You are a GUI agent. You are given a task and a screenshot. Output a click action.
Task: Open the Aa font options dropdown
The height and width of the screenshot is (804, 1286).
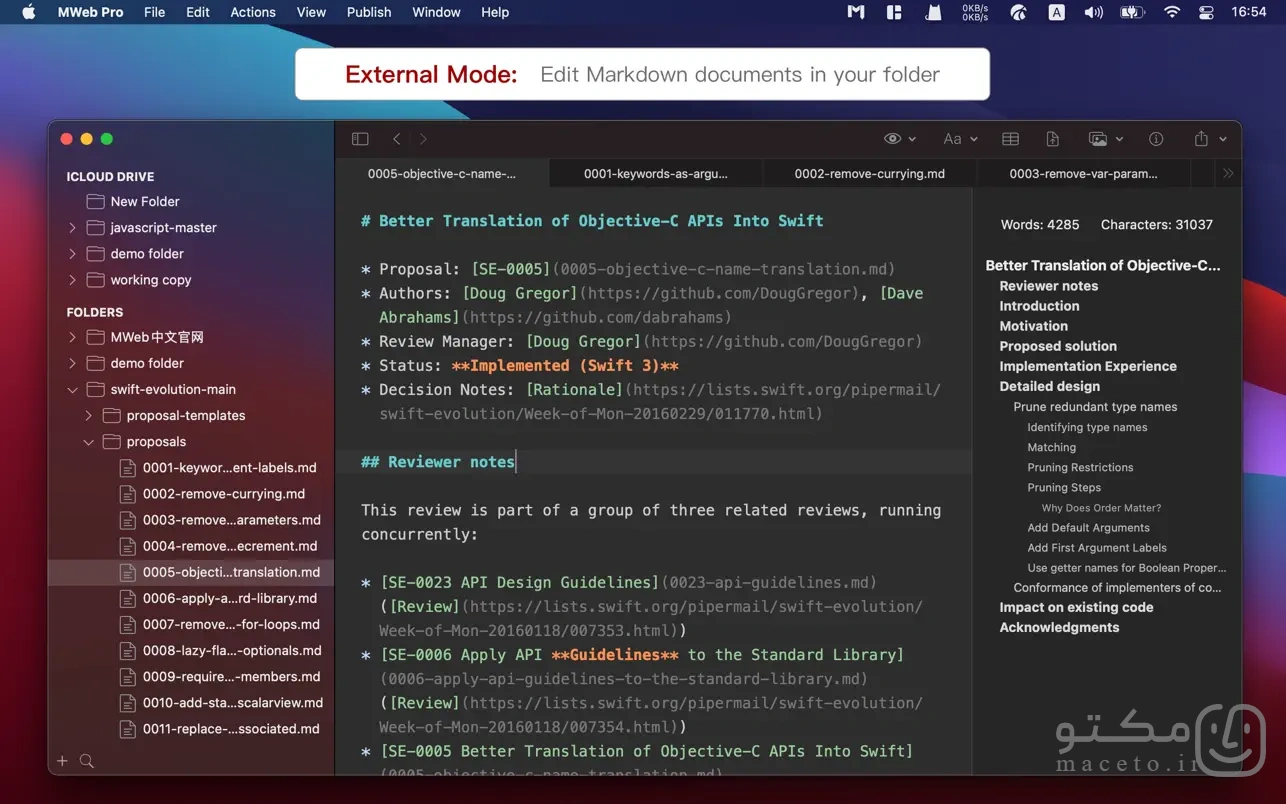[960, 139]
